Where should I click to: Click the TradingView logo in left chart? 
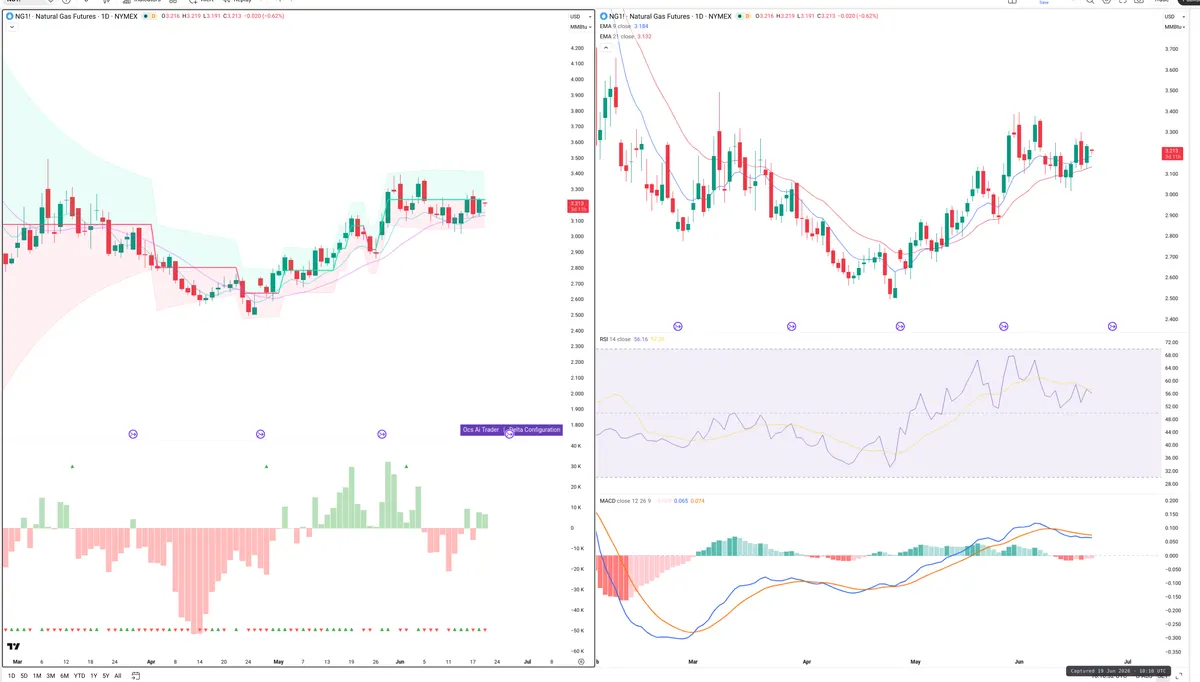(15, 648)
